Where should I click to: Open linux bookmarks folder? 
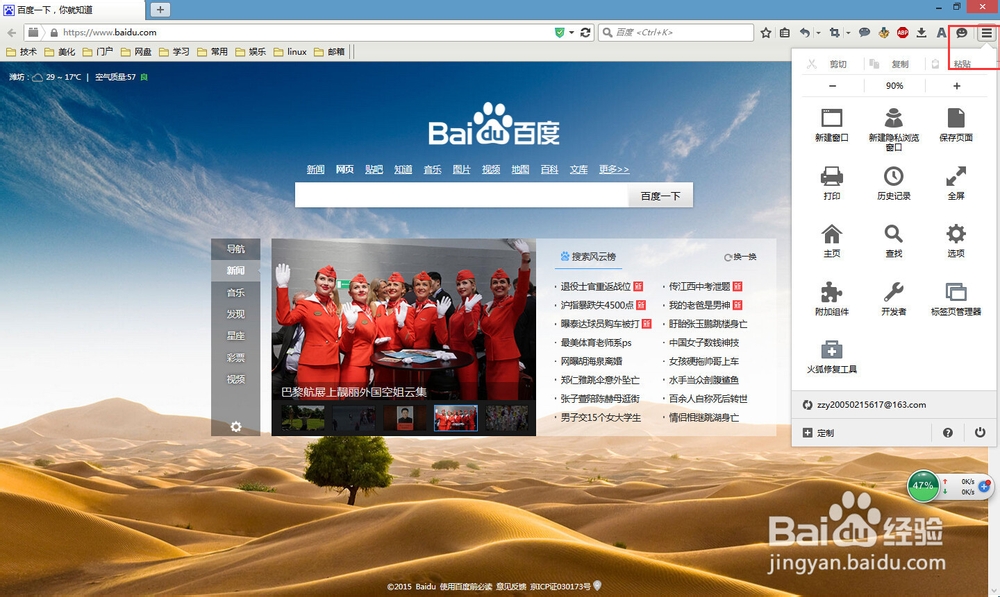click(290, 52)
